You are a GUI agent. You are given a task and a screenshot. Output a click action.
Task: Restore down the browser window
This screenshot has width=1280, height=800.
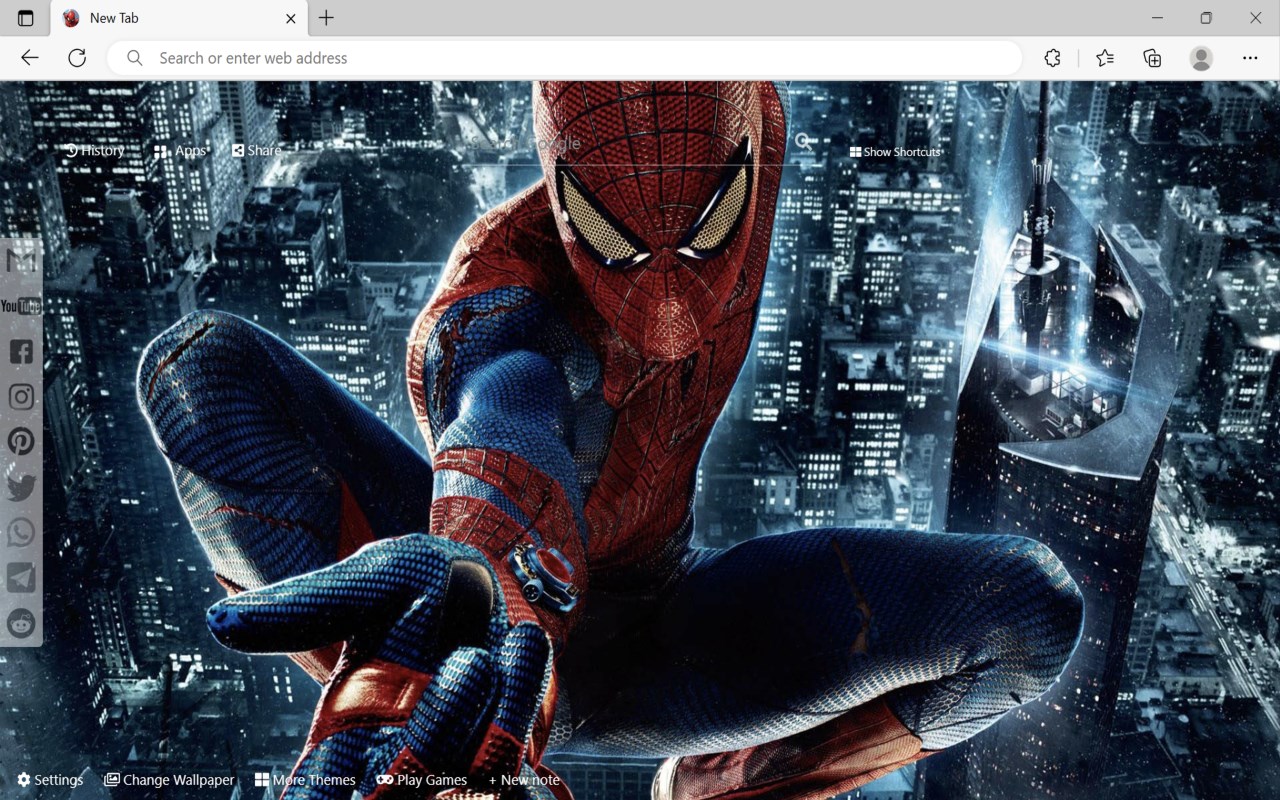[1206, 18]
